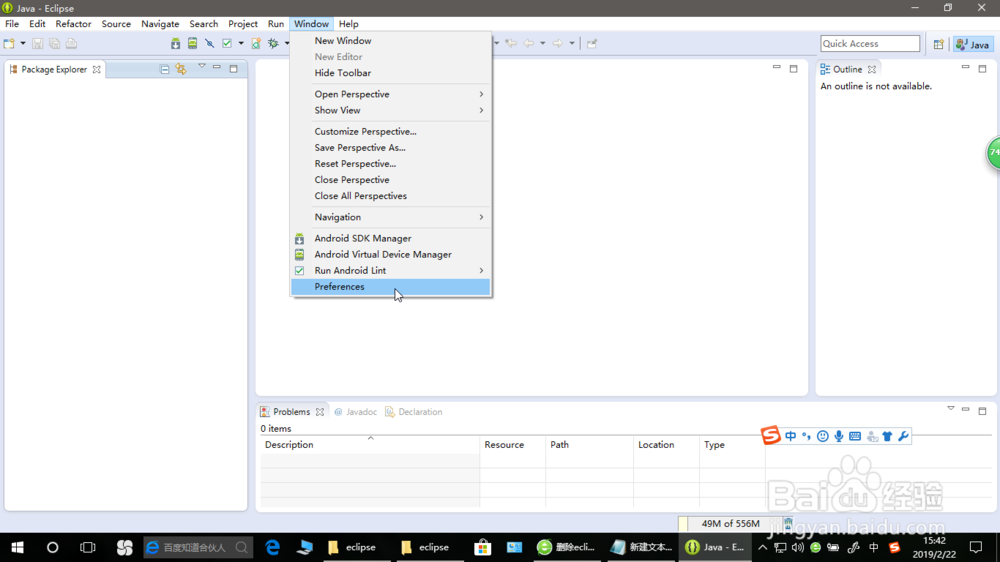Image resolution: width=1000 pixels, height=562 pixels.
Task: Click the Sogou skin shirt icon
Action: 887,436
